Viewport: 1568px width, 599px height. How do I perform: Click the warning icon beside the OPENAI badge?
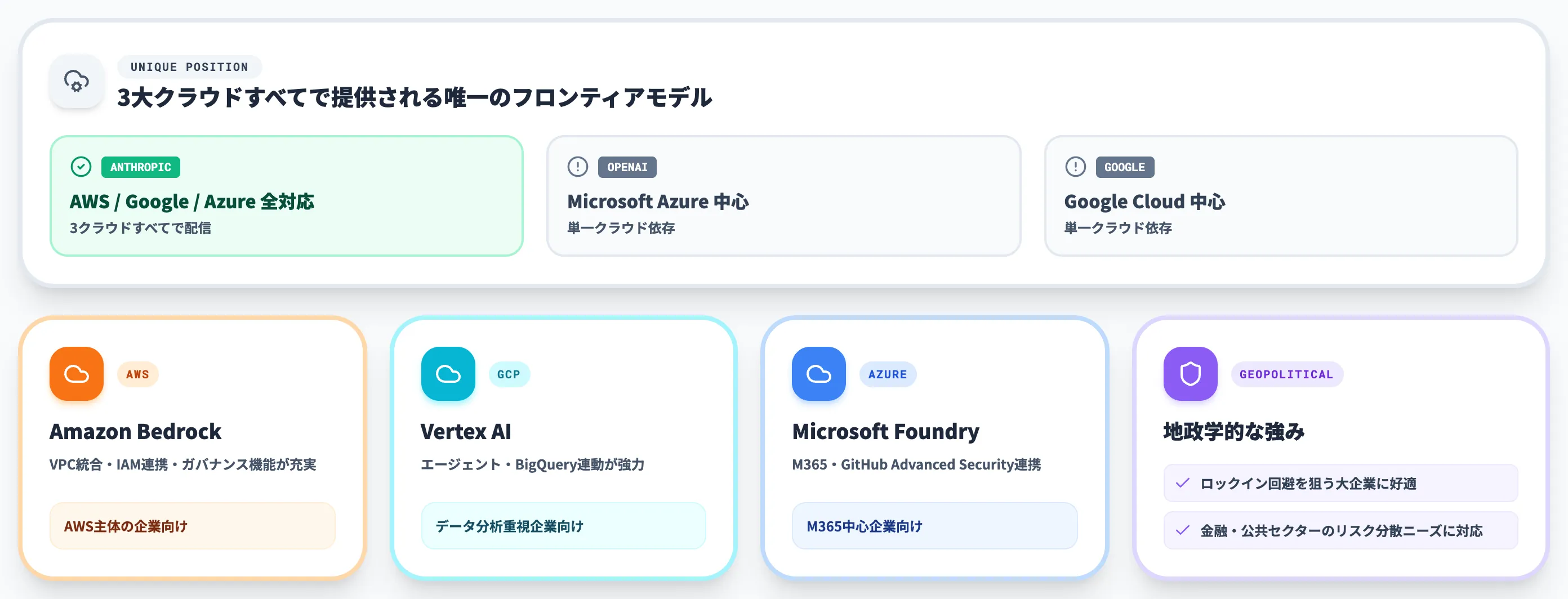point(578,167)
